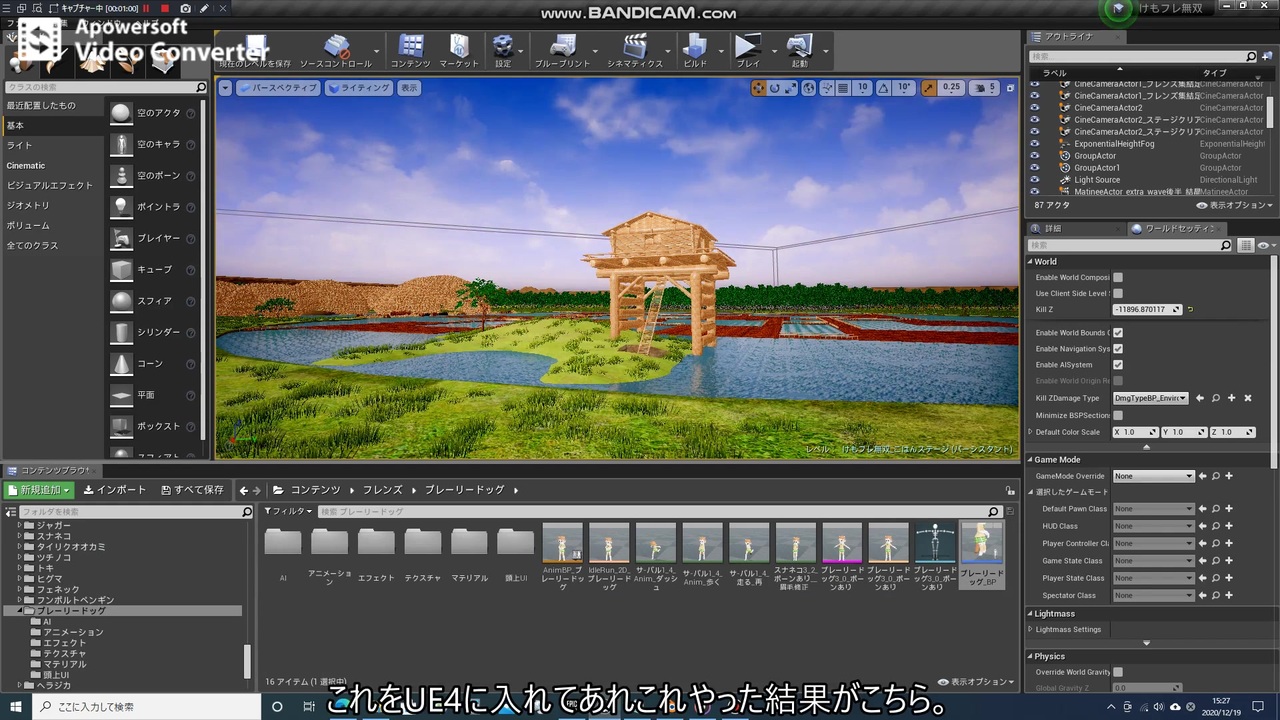Click the ビルド build icon
This screenshot has height=720, width=1280.
(x=694, y=47)
